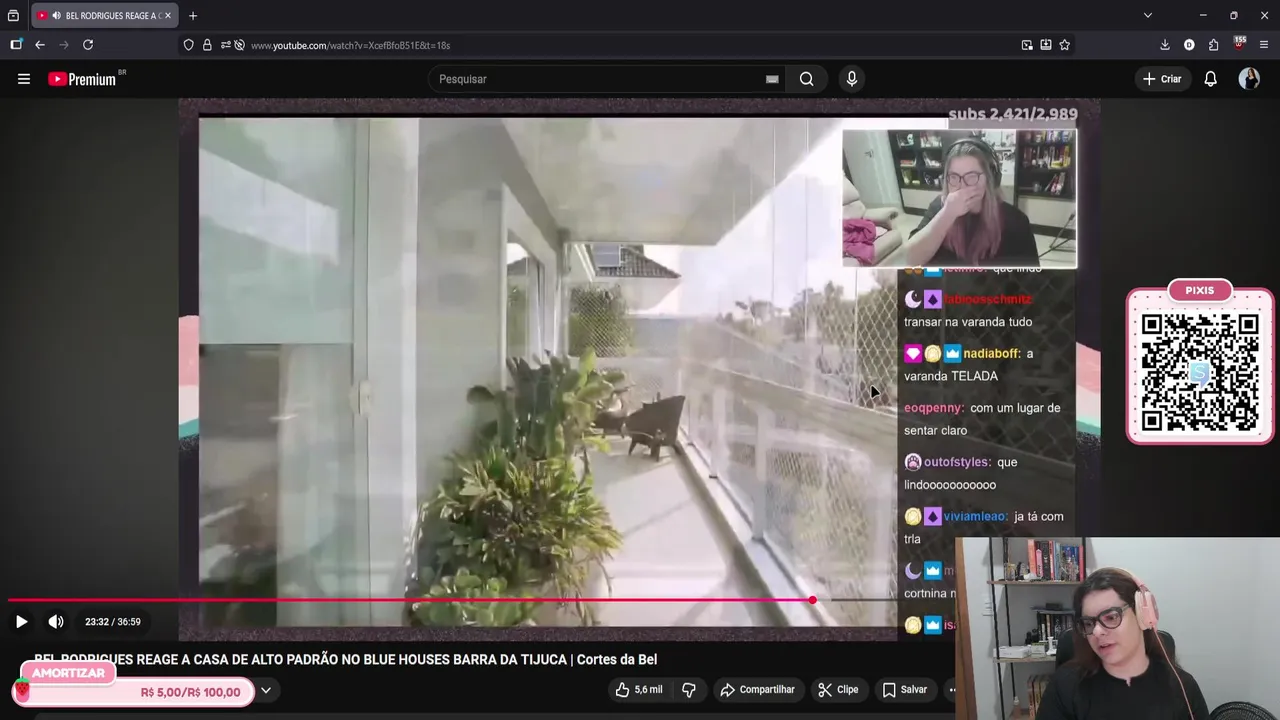The height and width of the screenshot is (720, 1280).
Task: Click chat username outofstyles
Action: coord(957,462)
